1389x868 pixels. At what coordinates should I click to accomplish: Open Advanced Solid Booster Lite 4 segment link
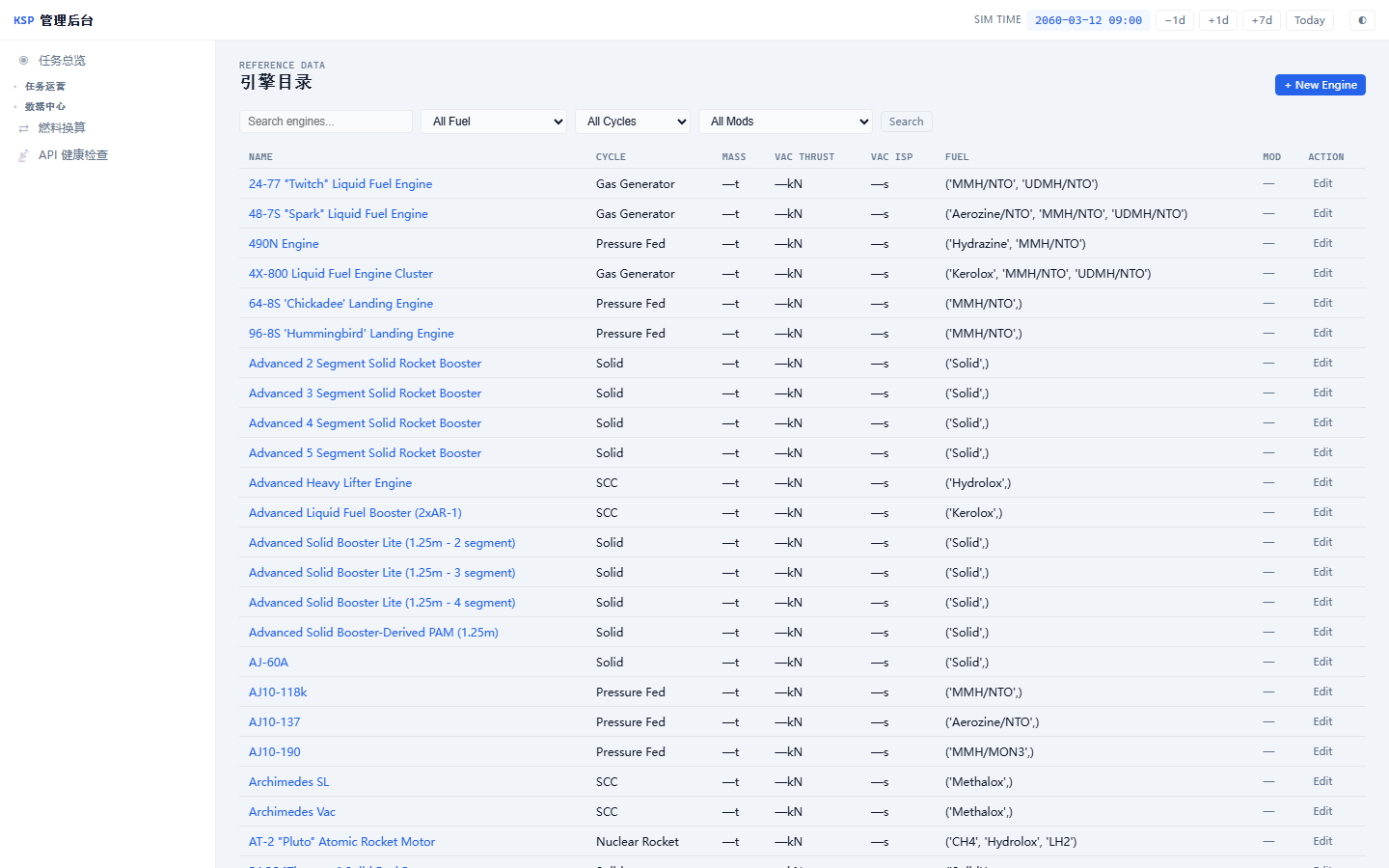coord(382,603)
